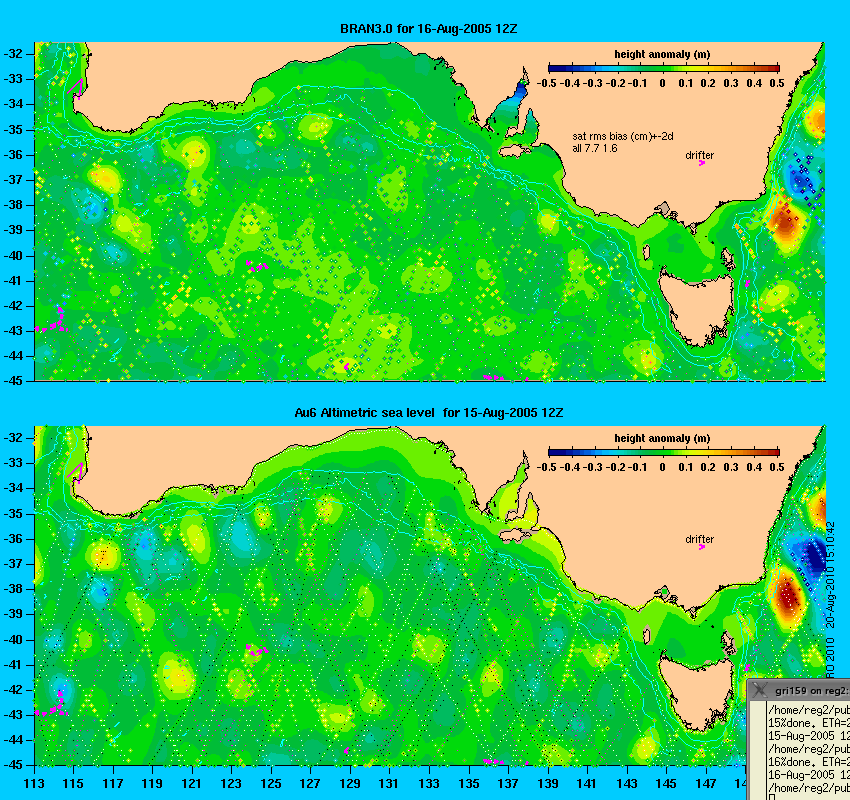Click the "0" tick of the BRAN3.0 colorbar

point(662,83)
